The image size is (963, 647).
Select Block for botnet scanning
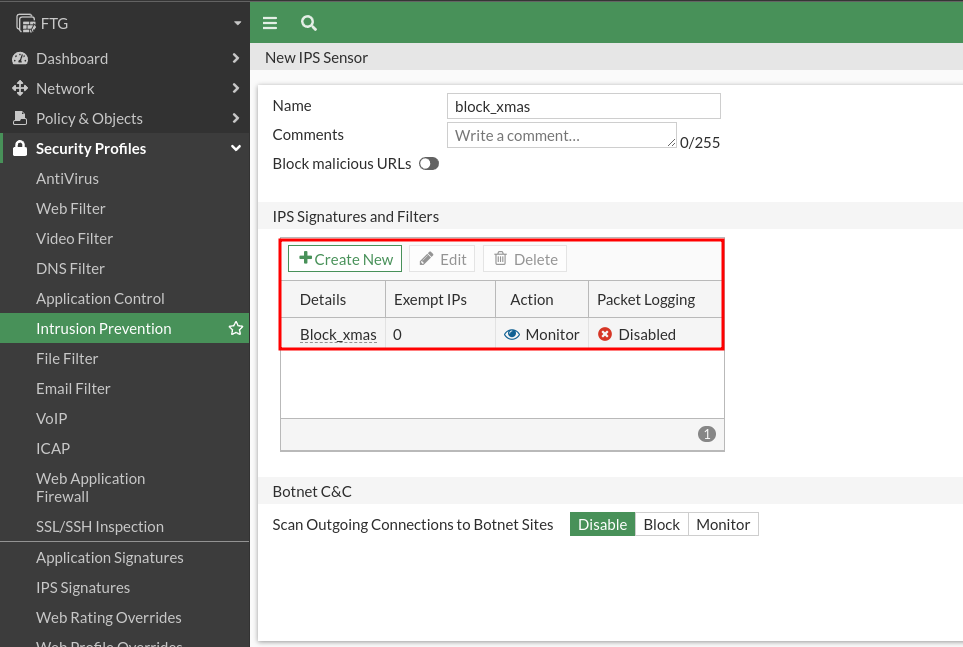pyautogui.click(x=661, y=525)
